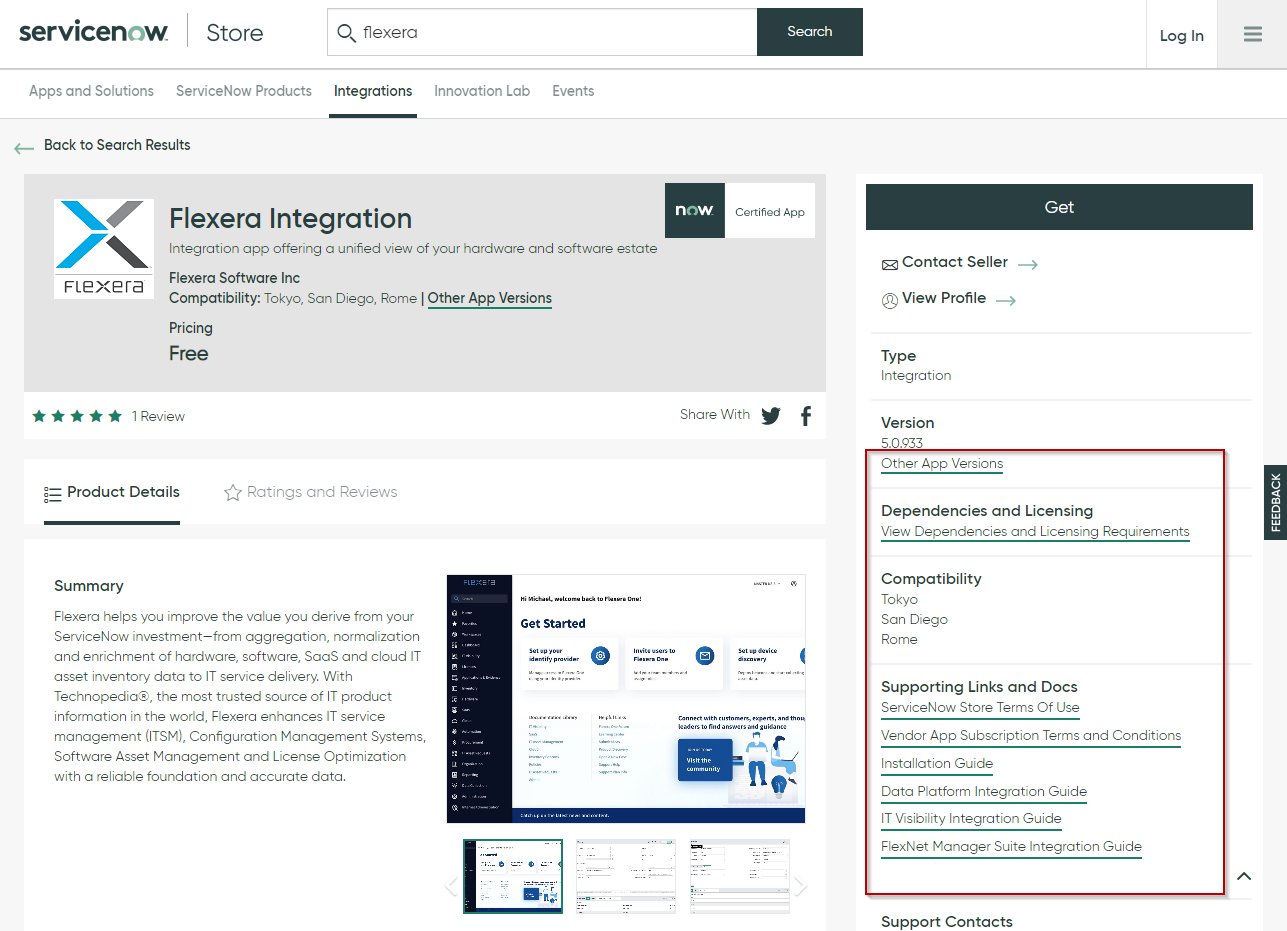Click the Flexera app logo
Viewport: 1287px width, 931px height.
click(104, 249)
